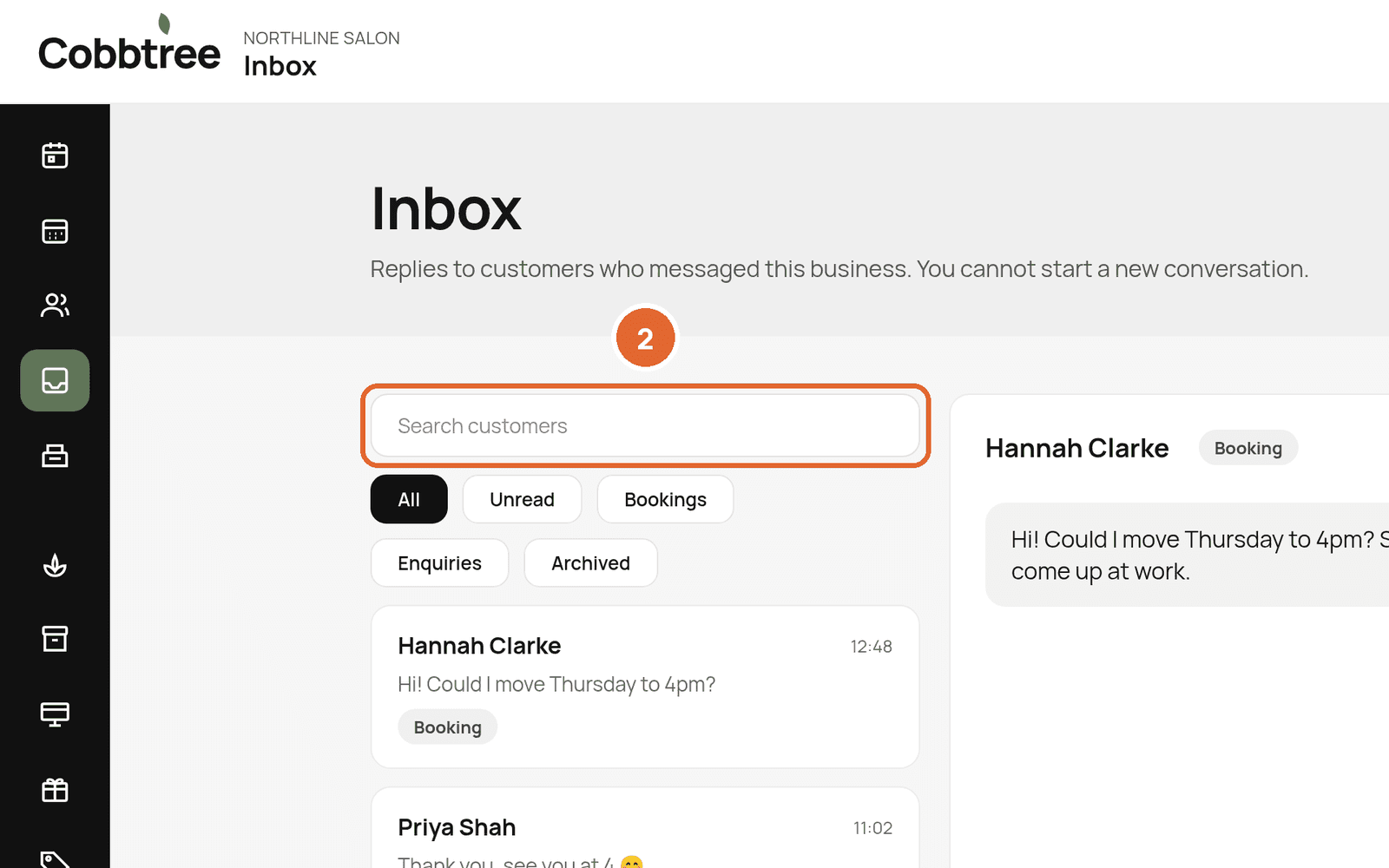Click the Hannah Clarke conversation header name
This screenshot has height=868, width=1389.
1076,448
